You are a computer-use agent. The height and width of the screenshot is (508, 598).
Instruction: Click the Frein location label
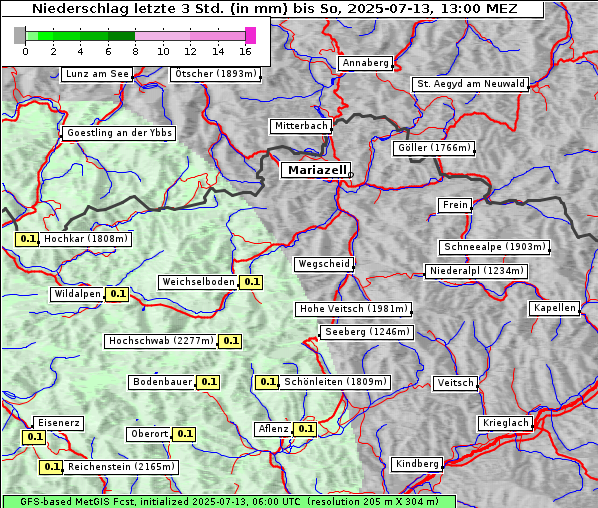[x=455, y=205]
